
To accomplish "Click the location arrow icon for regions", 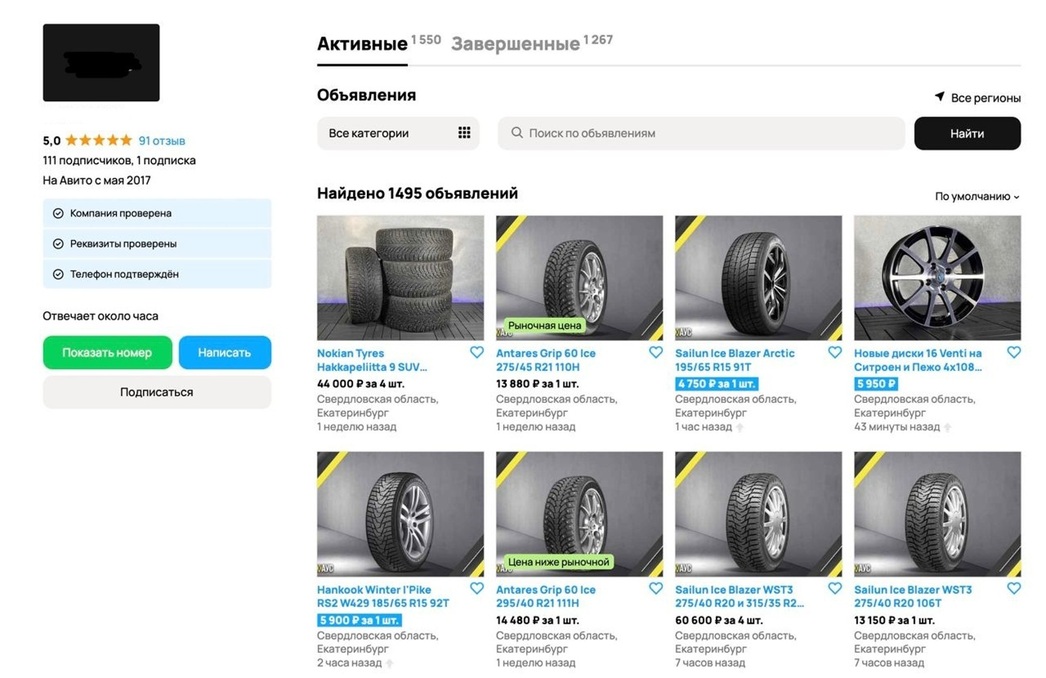I will (x=939, y=97).
